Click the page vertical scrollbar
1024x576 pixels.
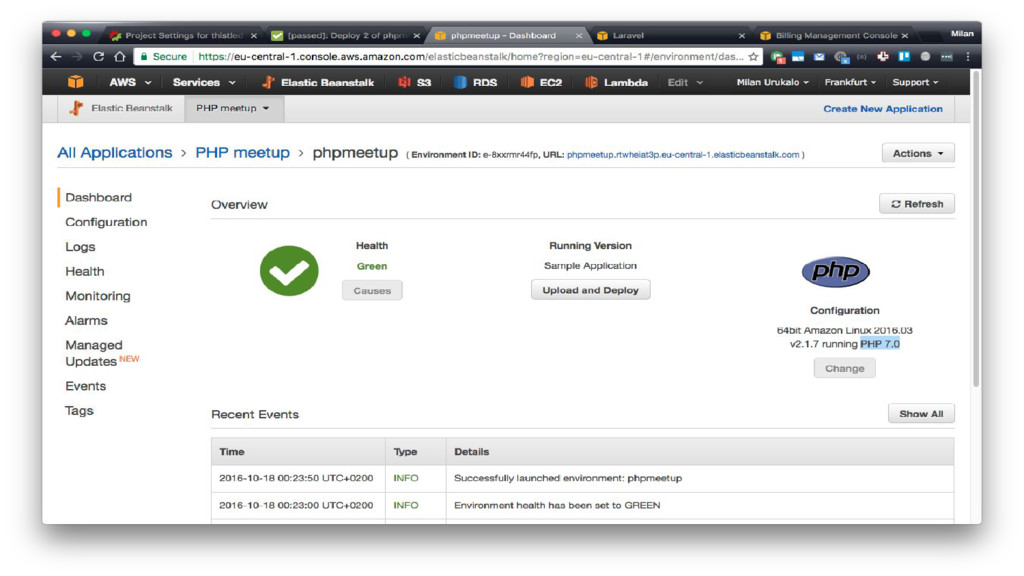click(976, 229)
